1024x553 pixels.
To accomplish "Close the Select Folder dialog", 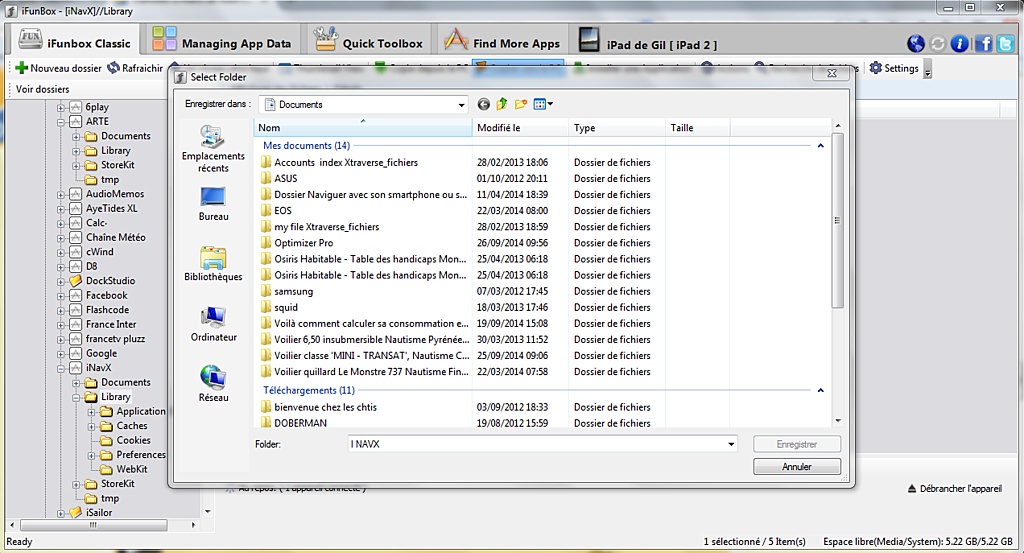I will click(x=832, y=73).
